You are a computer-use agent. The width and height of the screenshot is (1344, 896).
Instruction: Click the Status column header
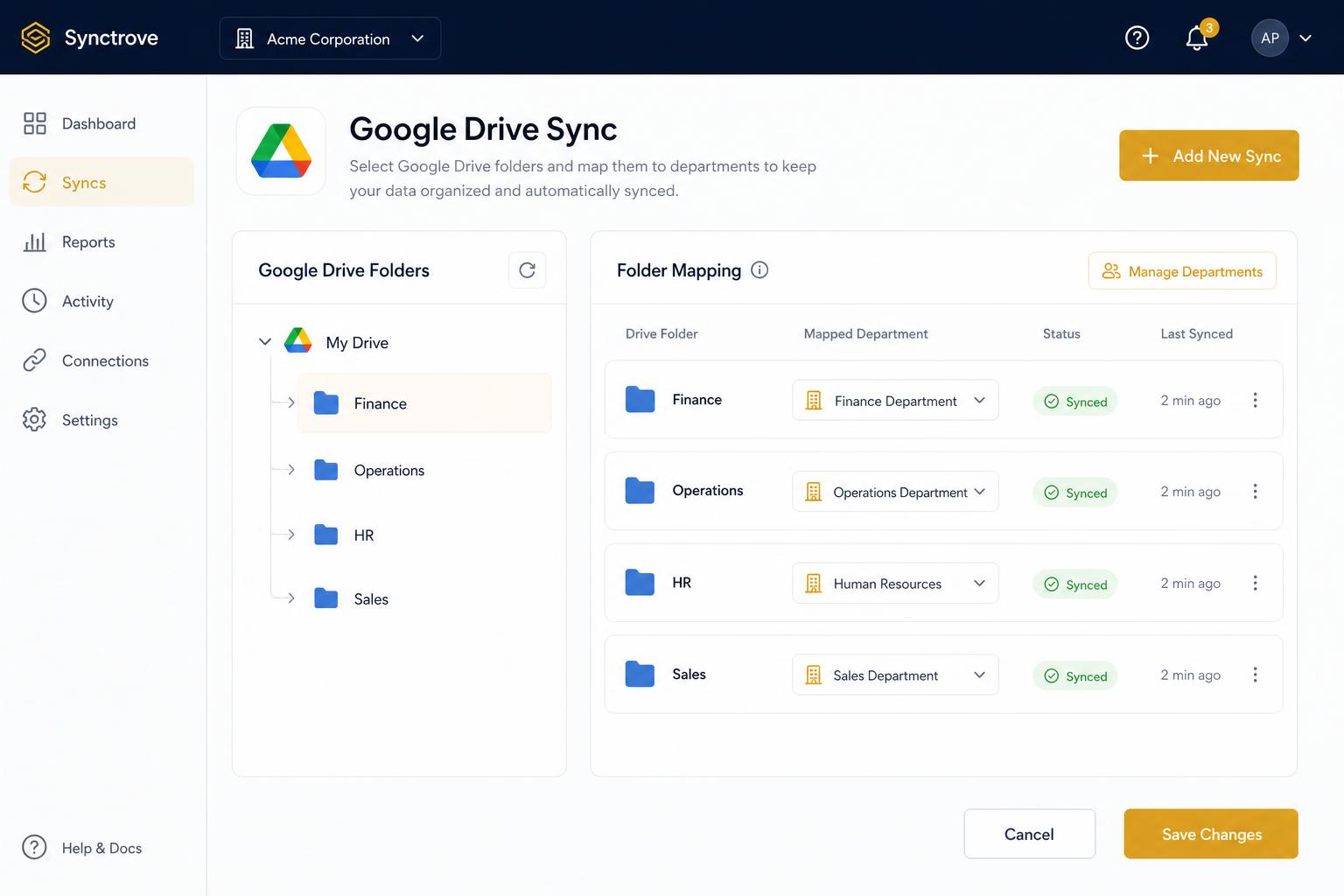pos(1061,333)
